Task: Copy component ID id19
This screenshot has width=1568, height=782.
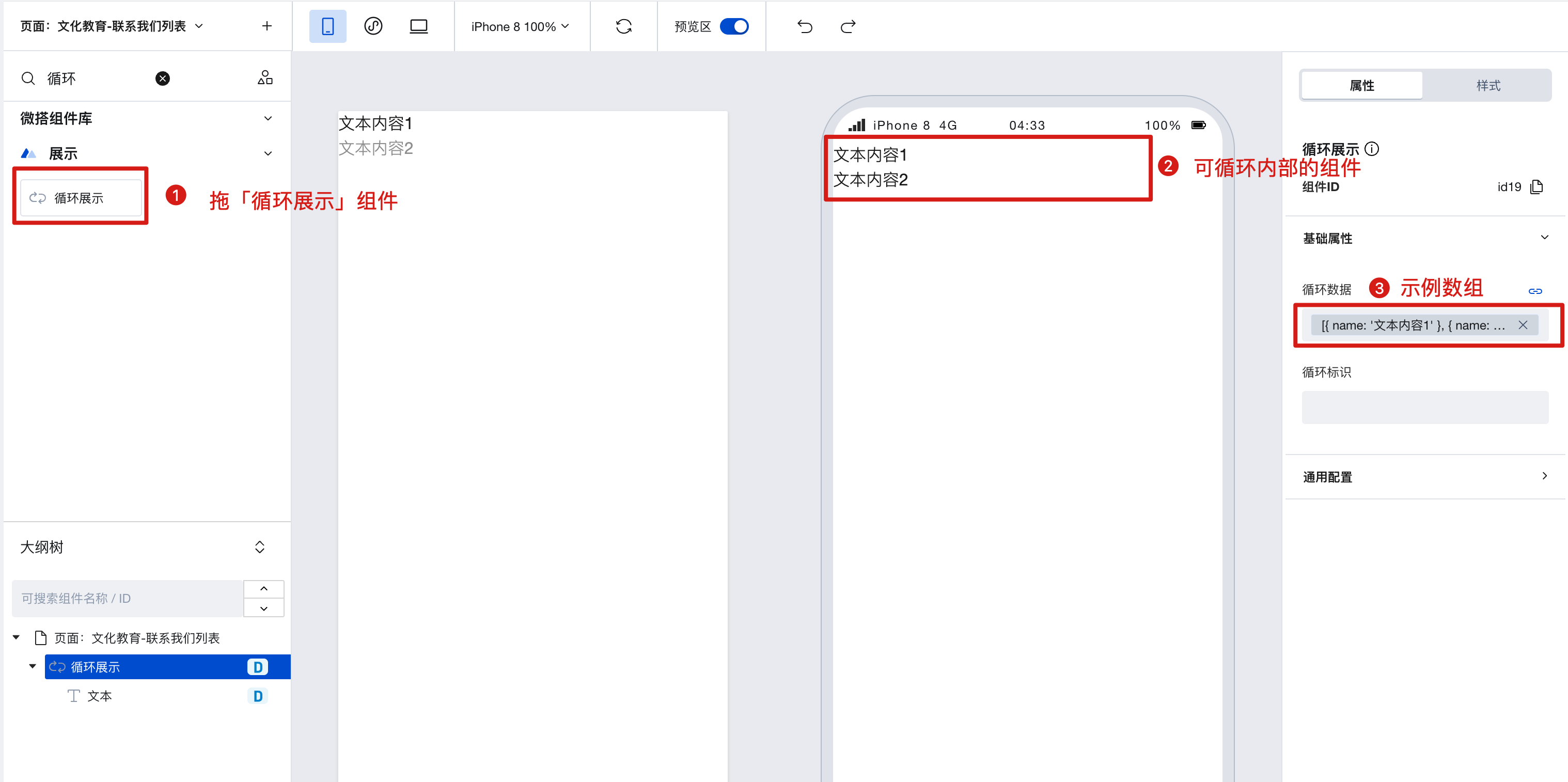Action: click(1536, 187)
